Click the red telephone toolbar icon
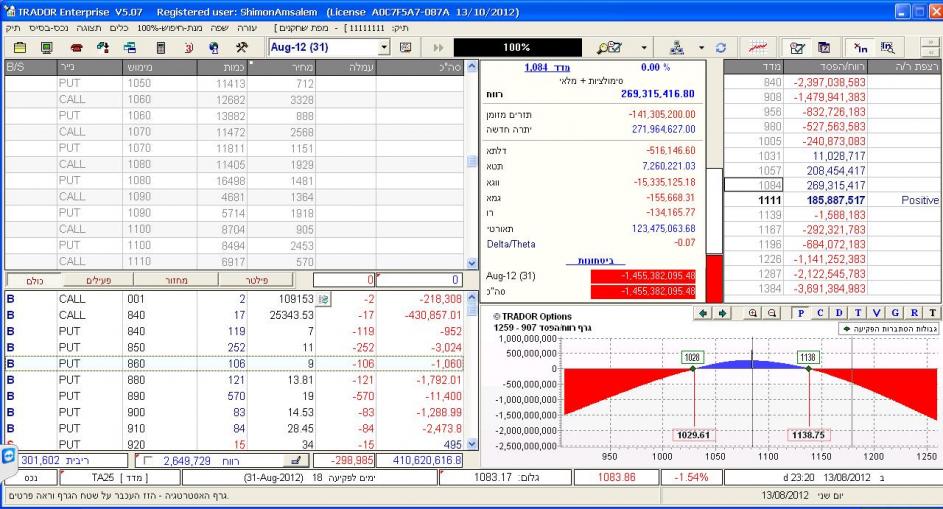This screenshot has height=509, width=943. coord(75,47)
